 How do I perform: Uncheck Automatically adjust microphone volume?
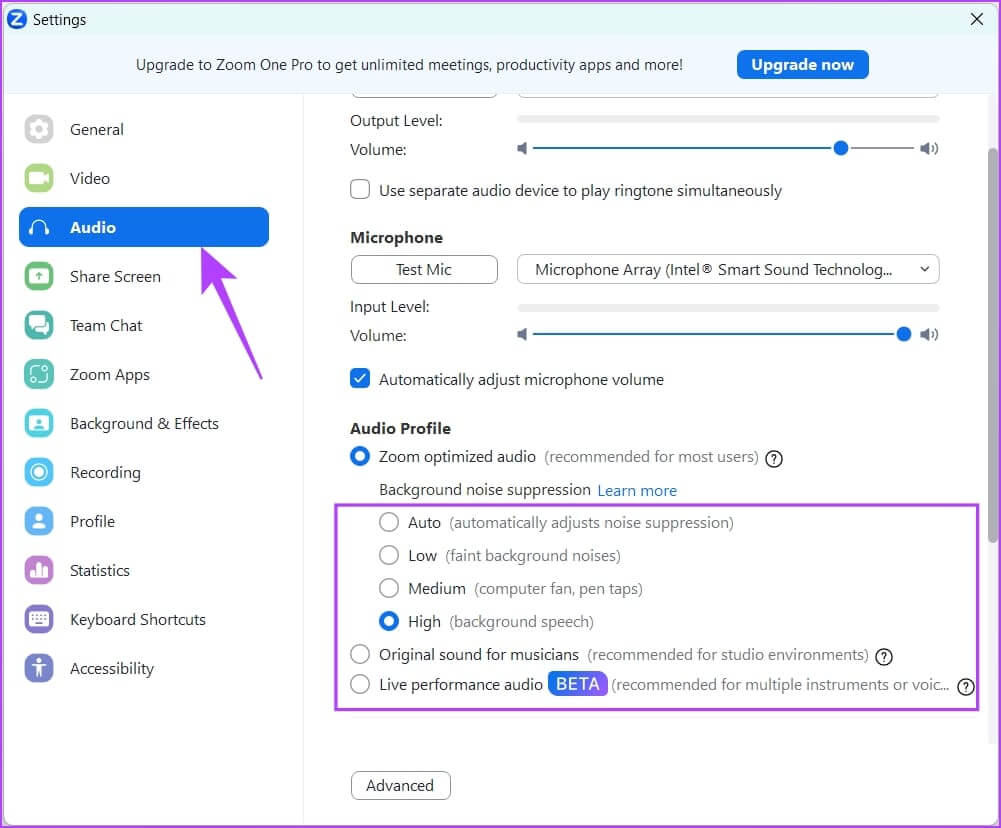coord(360,379)
